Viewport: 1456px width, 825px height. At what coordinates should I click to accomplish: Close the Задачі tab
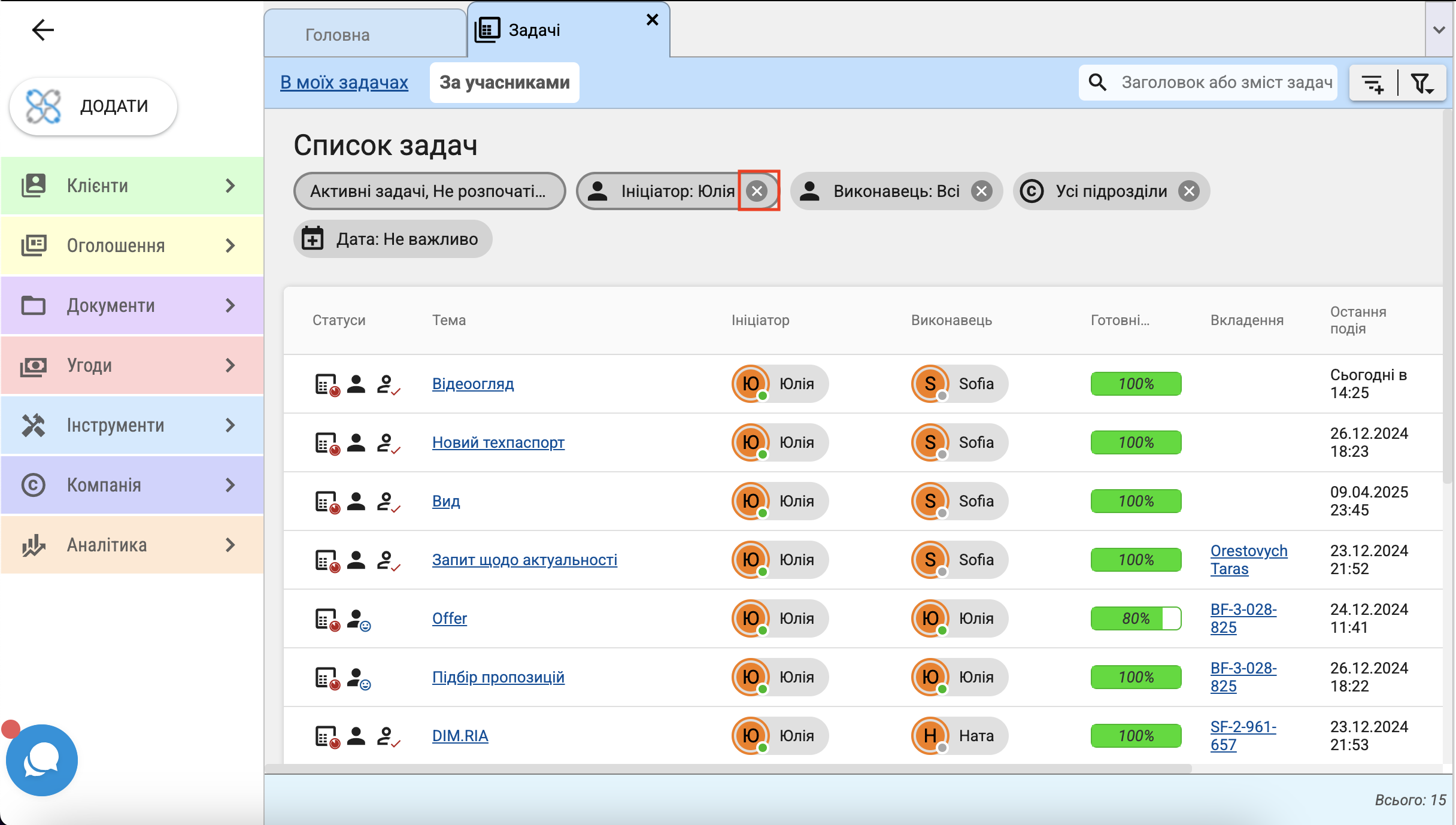pos(653,20)
